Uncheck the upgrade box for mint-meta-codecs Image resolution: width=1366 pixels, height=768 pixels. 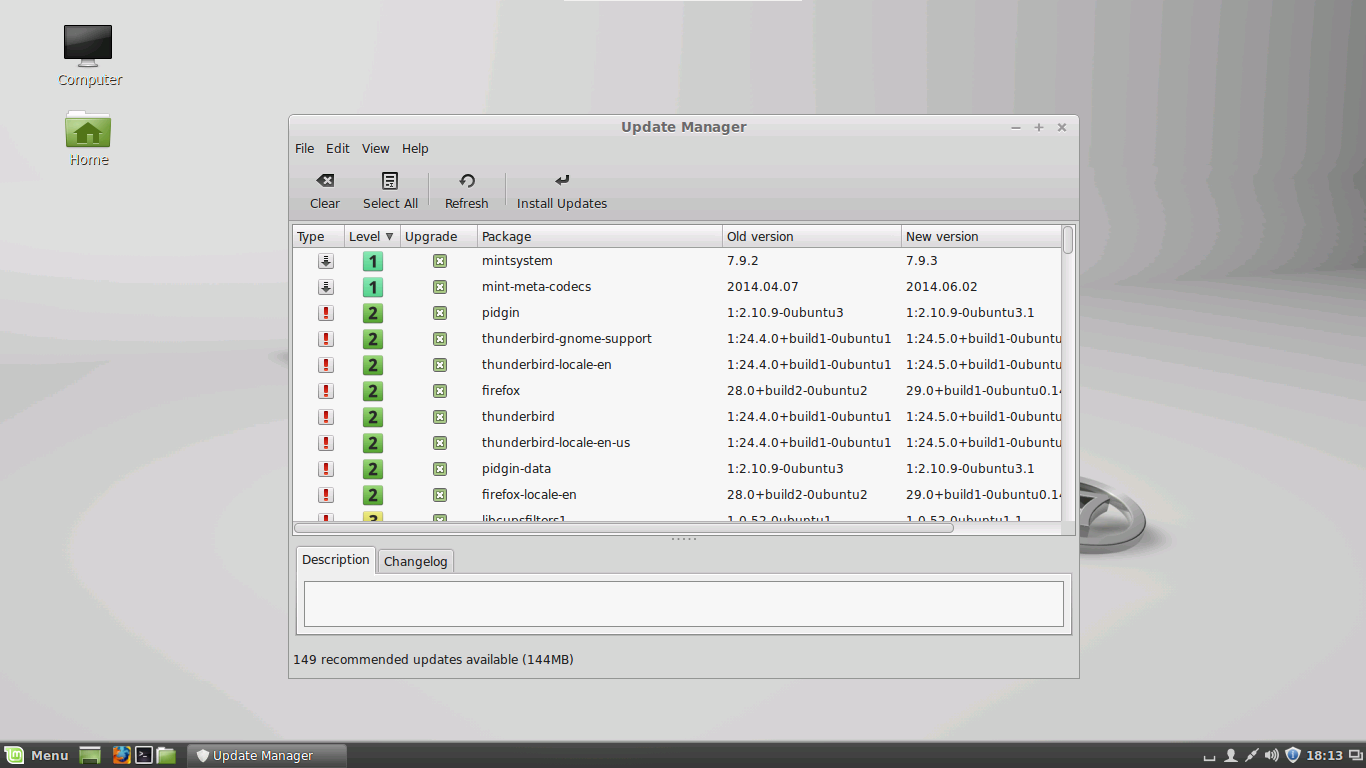439,287
